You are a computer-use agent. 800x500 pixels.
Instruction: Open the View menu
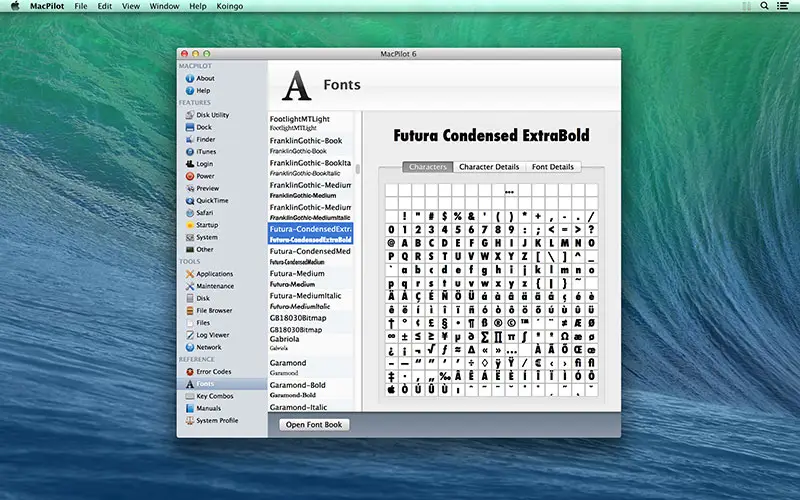tap(131, 6)
